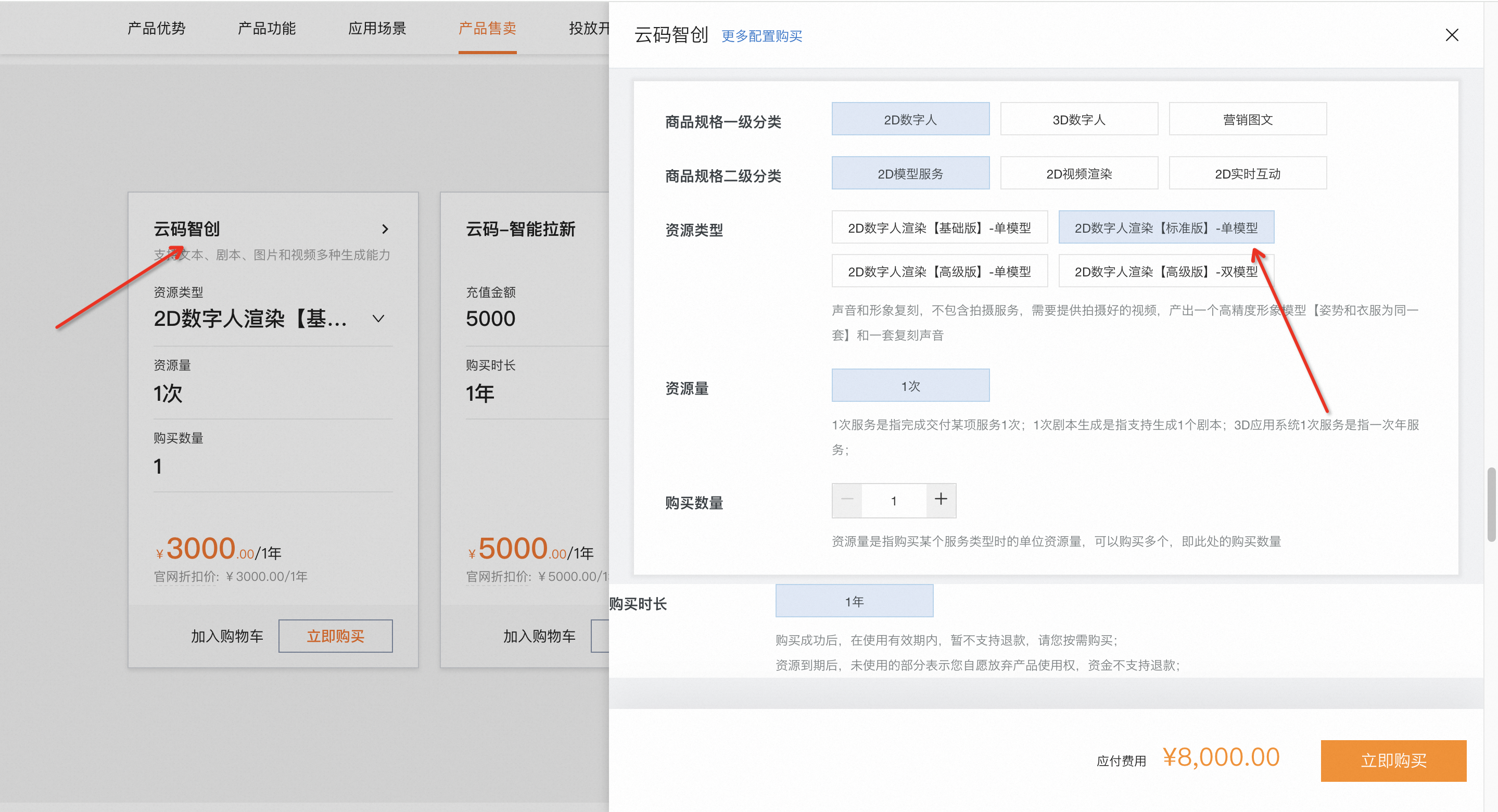The height and width of the screenshot is (812, 1498).
Task: Click the orange 立即购买 button in panel
Action: tap(1393, 760)
